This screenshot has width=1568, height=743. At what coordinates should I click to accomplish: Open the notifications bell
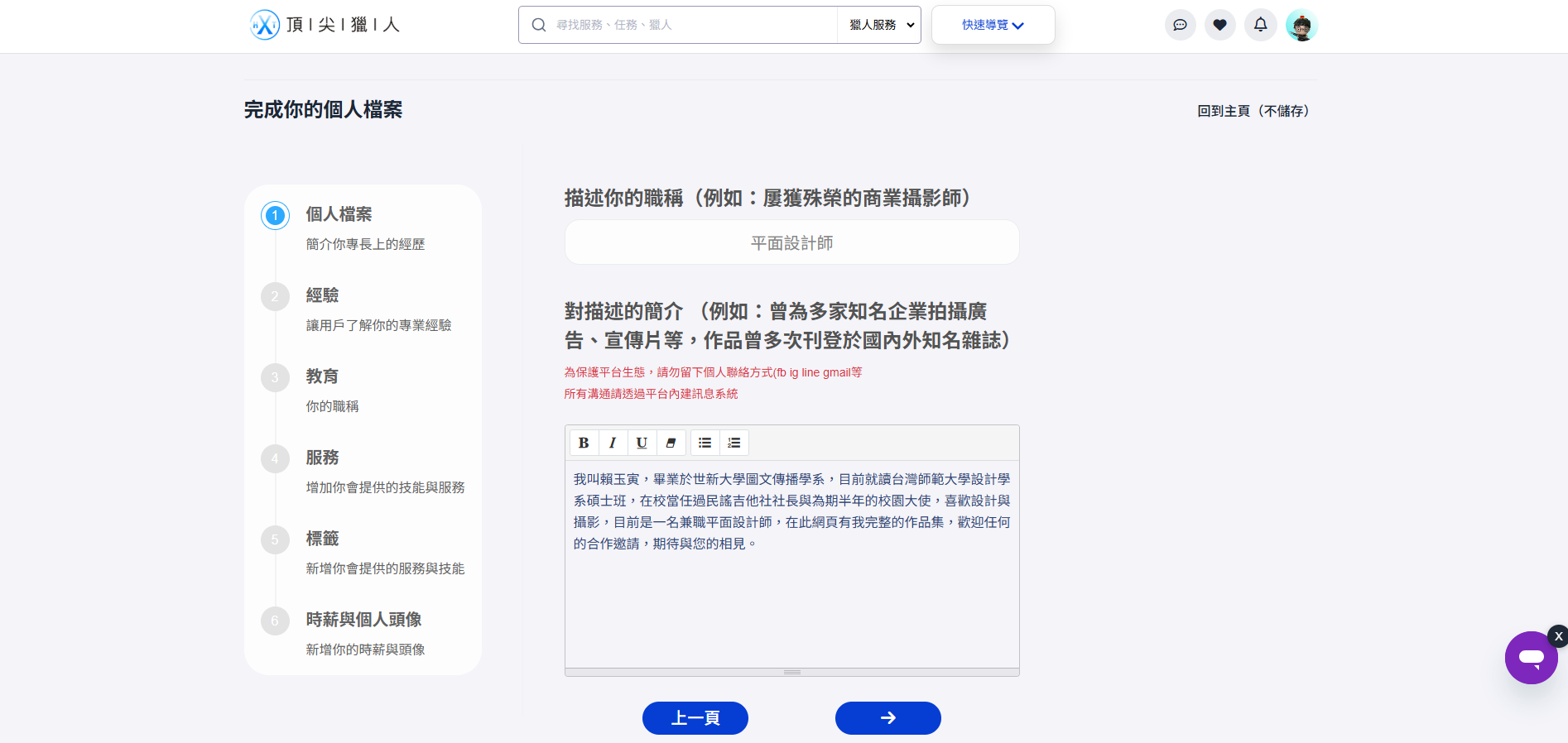(1260, 25)
